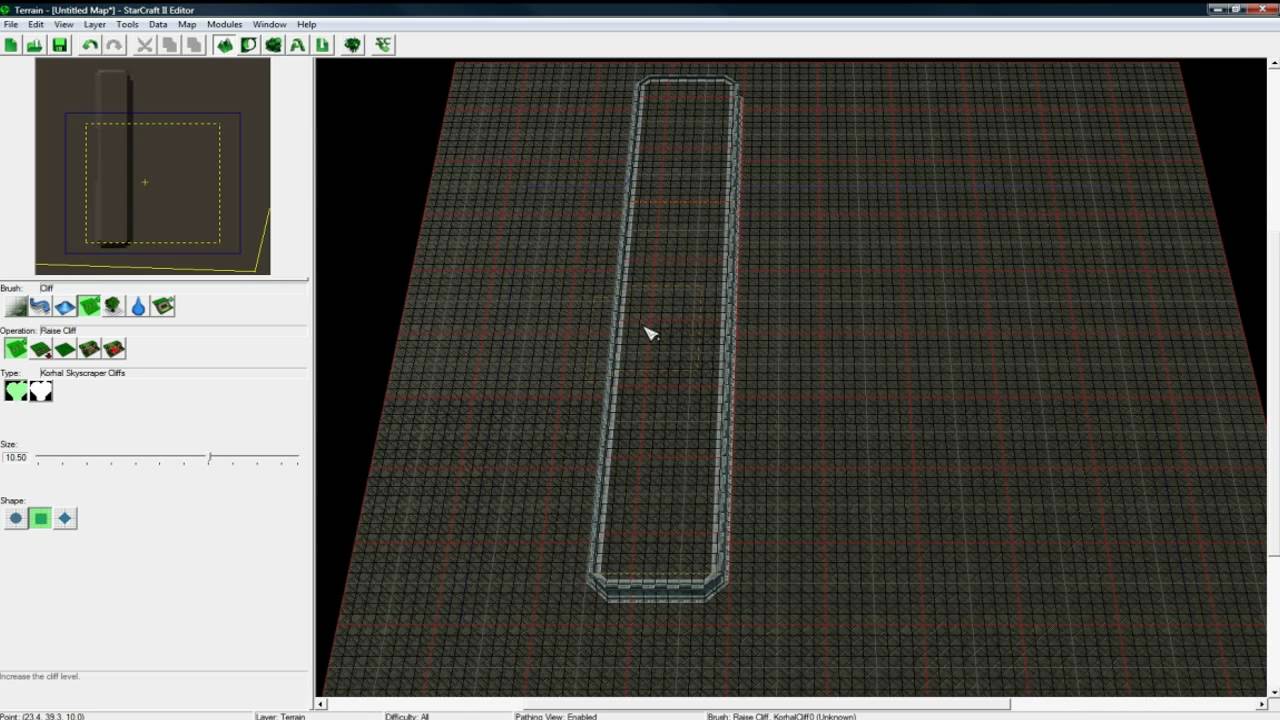Click the scroll-down arrow of the viewport

coord(1274,691)
